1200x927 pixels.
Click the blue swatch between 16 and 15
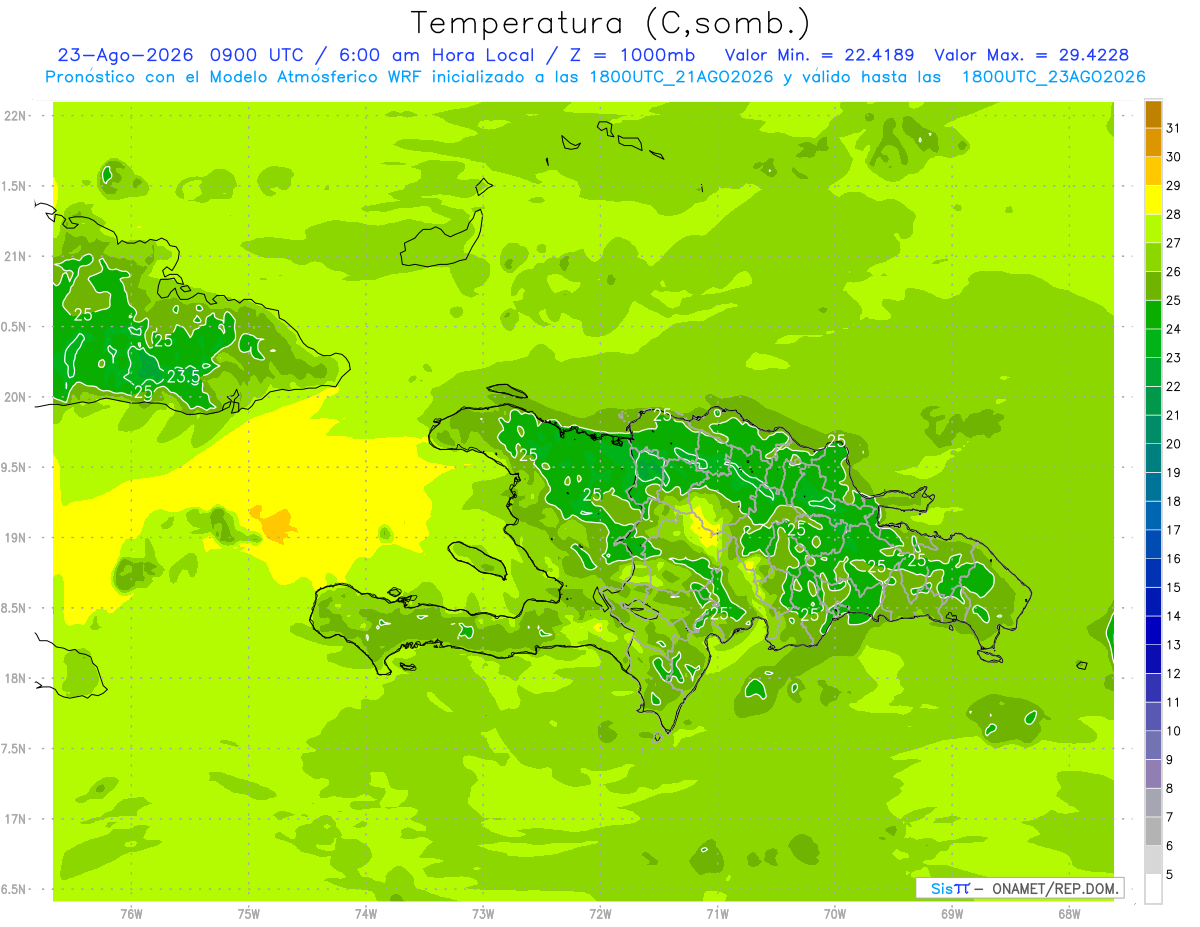[1153, 573]
